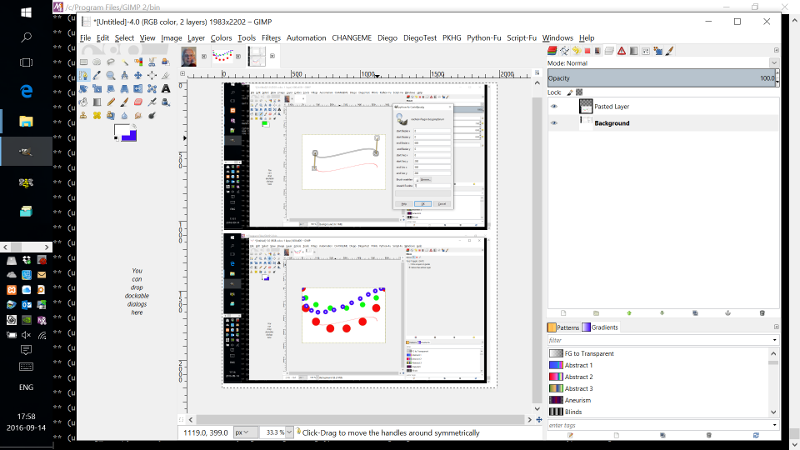Screen dimensions: 800x450
Task: Select the Flip tool
Action: [138, 89]
